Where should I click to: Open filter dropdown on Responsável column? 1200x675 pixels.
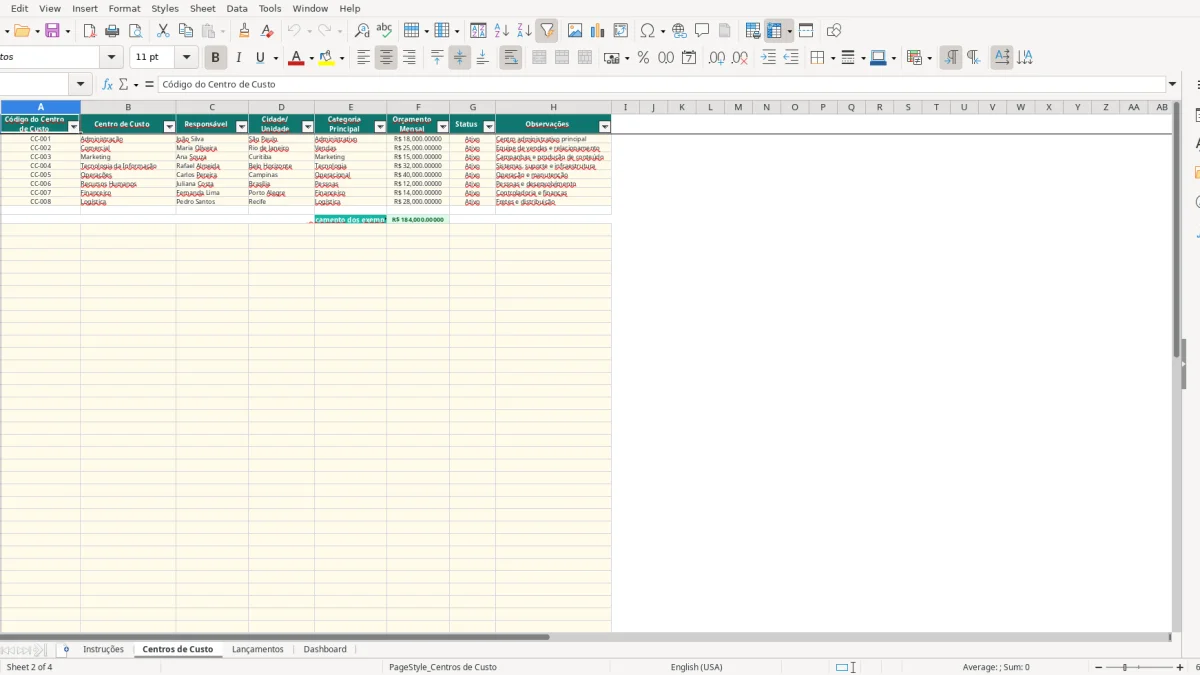tap(241, 127)
